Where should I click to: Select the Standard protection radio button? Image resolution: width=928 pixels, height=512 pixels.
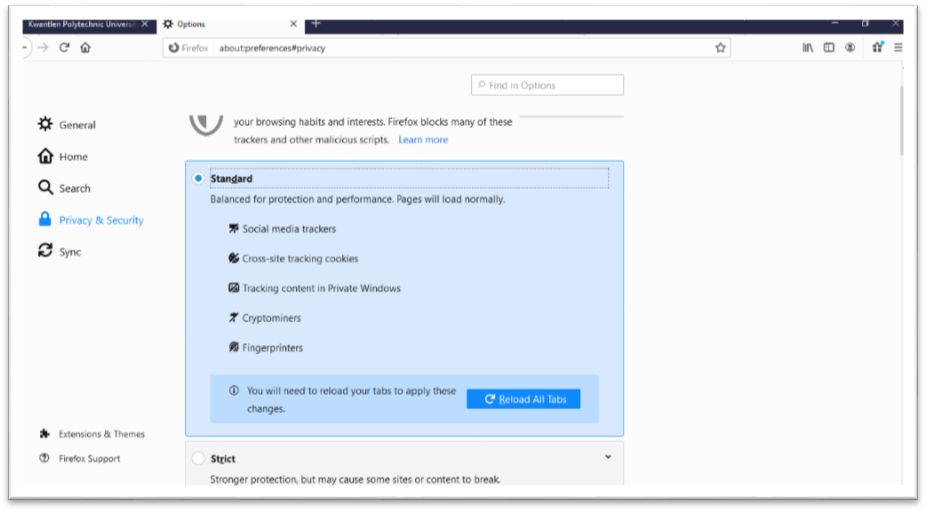point(198,178)
